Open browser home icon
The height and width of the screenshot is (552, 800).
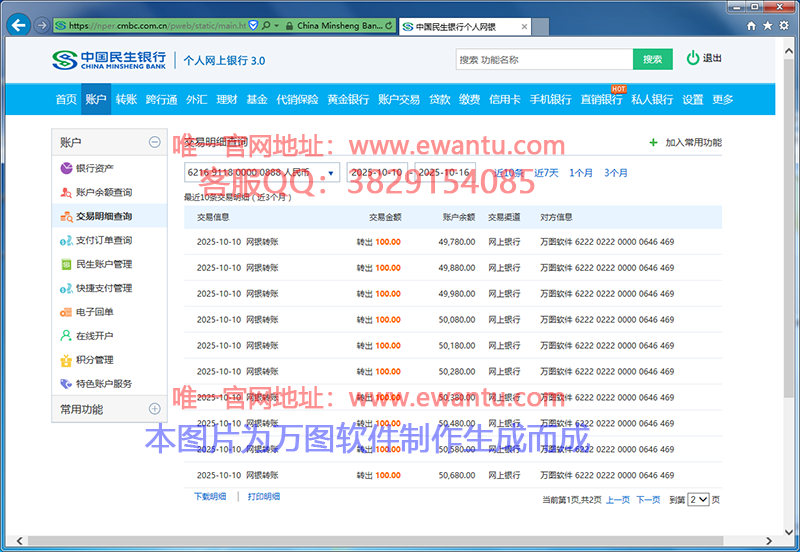coord(751,26)
